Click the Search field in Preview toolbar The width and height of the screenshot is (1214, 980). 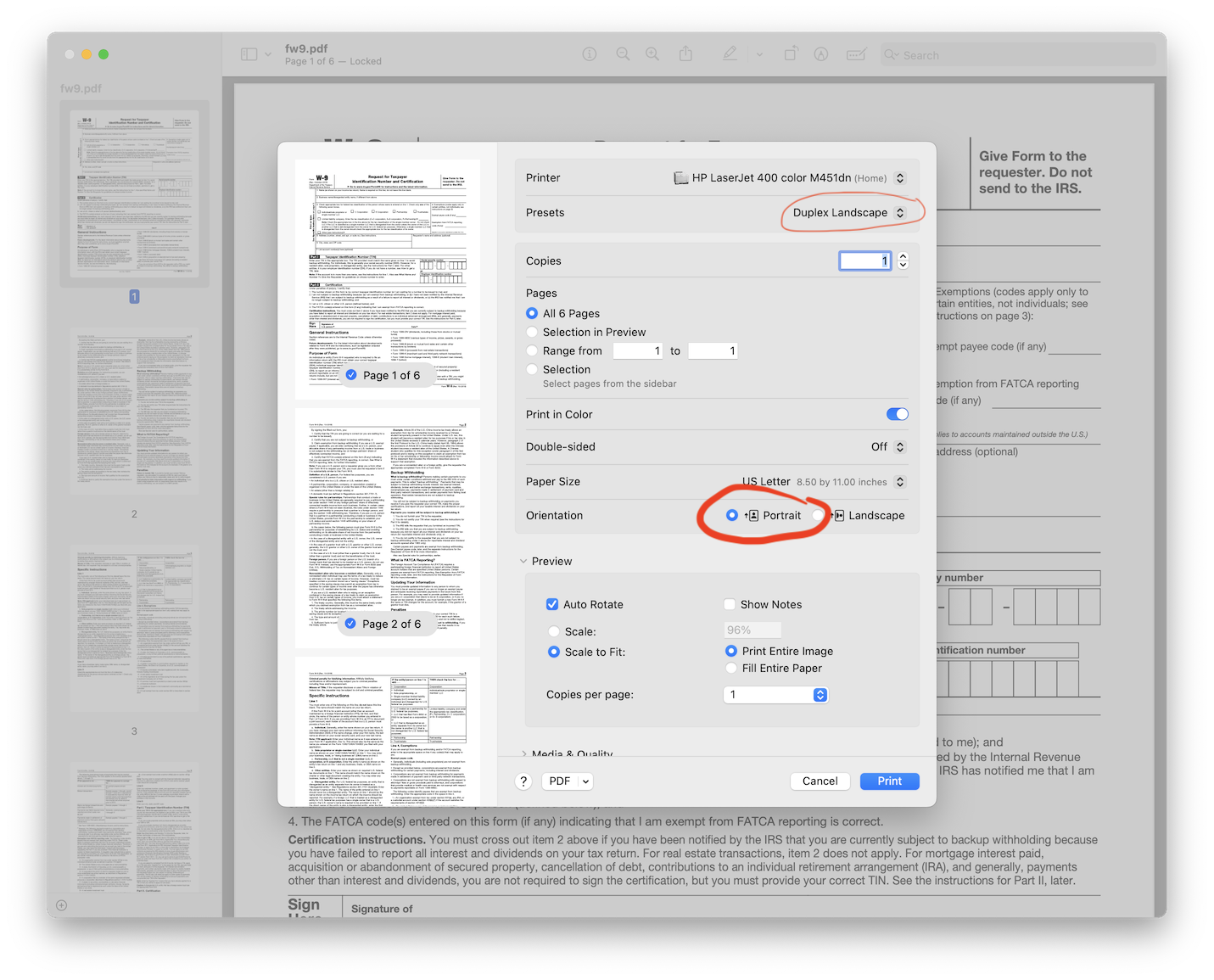pyautogui.click(x=1018, y=55)
